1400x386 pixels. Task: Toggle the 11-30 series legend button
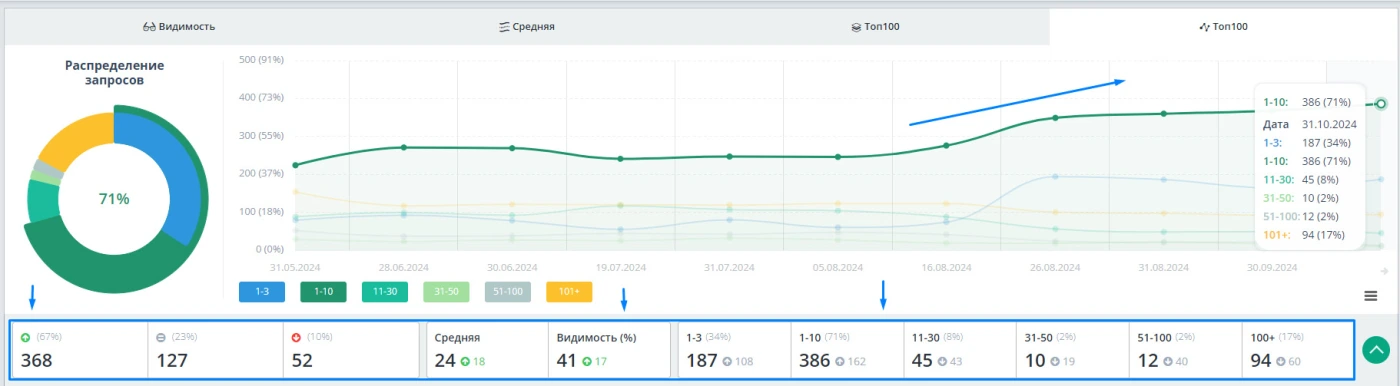384,292
